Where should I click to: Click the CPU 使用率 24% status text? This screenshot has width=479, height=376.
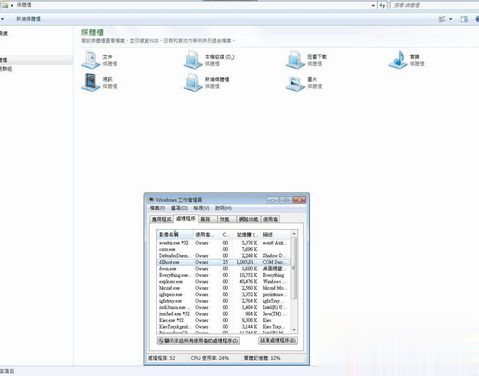pos(210,358)
